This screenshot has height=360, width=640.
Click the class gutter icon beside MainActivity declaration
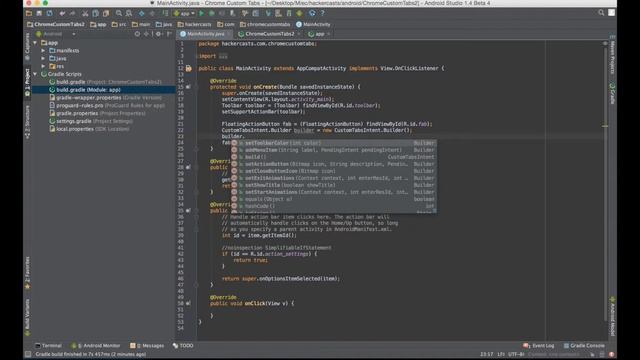point(189,69)
